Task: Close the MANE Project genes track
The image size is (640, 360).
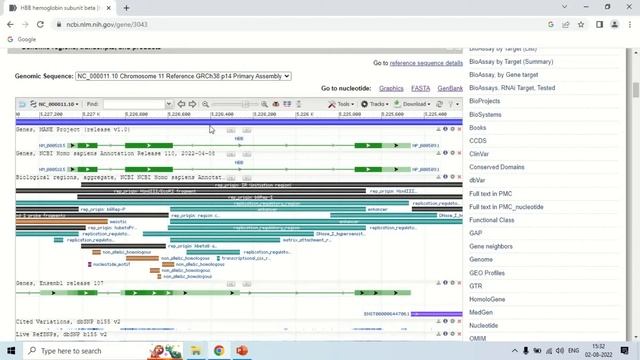Action: [459, 129]
